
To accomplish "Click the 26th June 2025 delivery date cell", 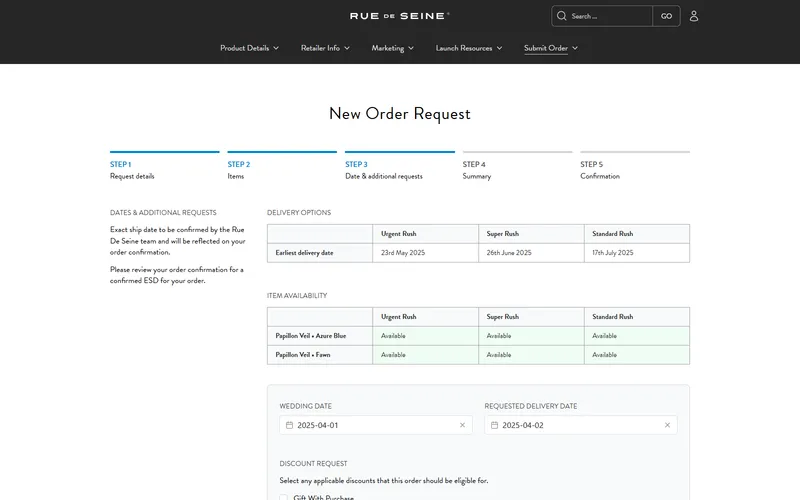I will pos(531,253).
